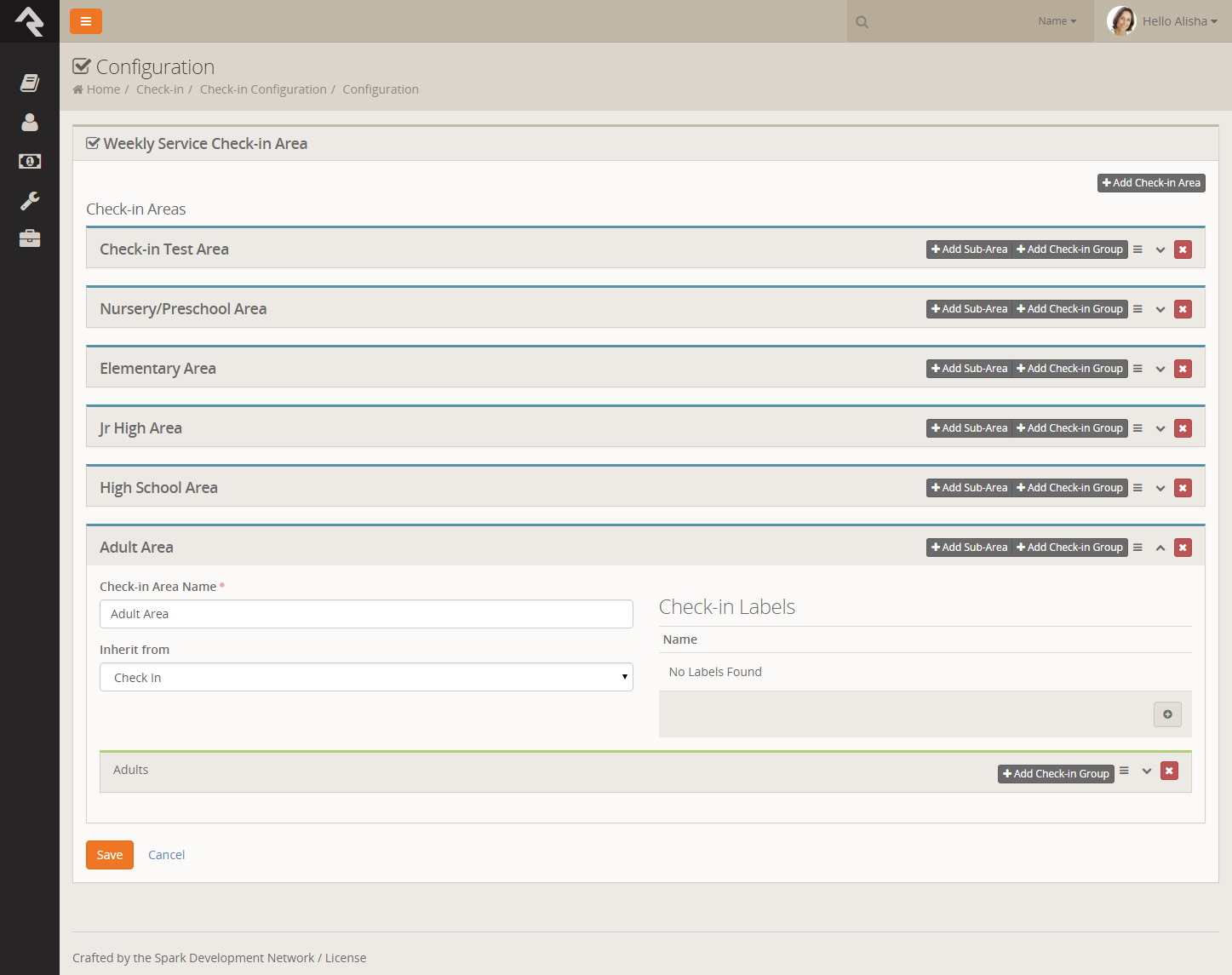The width and height of the screenshot is (1232, 975).
Task: Click the Save button
Action: [110, 855]
